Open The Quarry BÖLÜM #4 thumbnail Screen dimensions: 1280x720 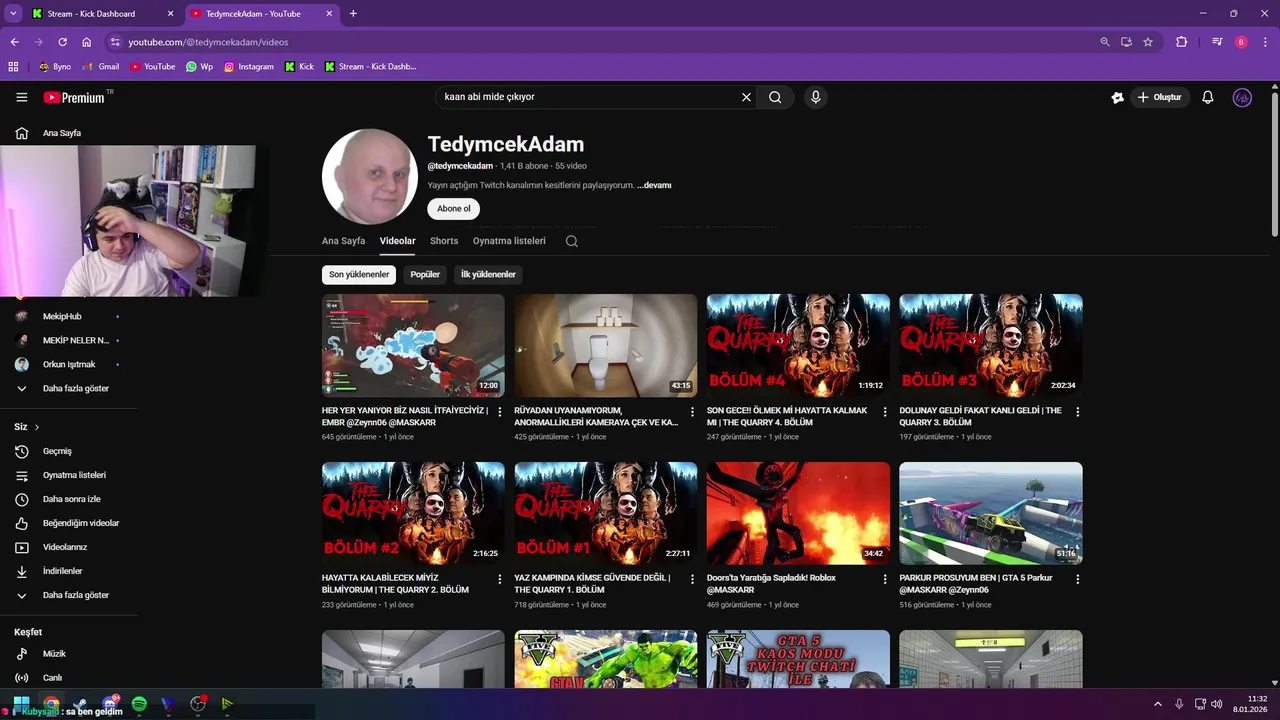coord(798,345)
